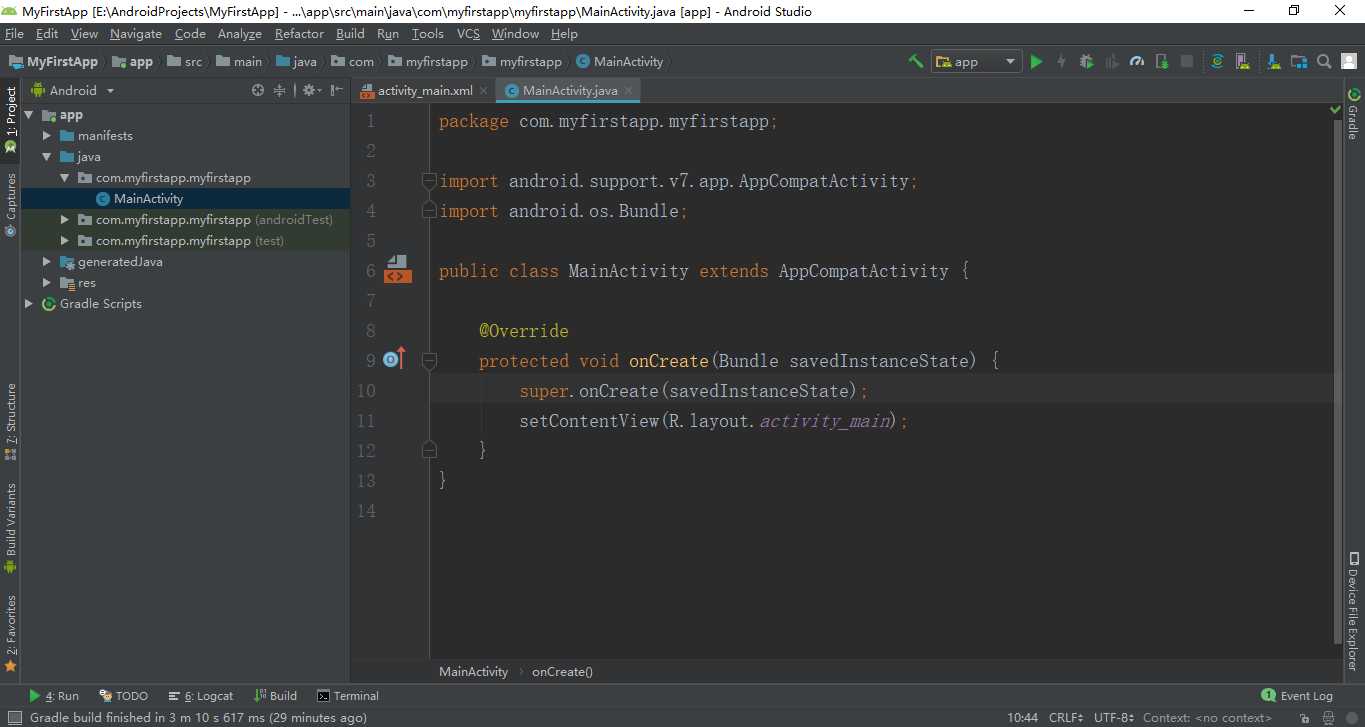The width and height of the screenshot is (1365, 727).
Task: Expand the manifests folder
Action: (x=47, y=136)
